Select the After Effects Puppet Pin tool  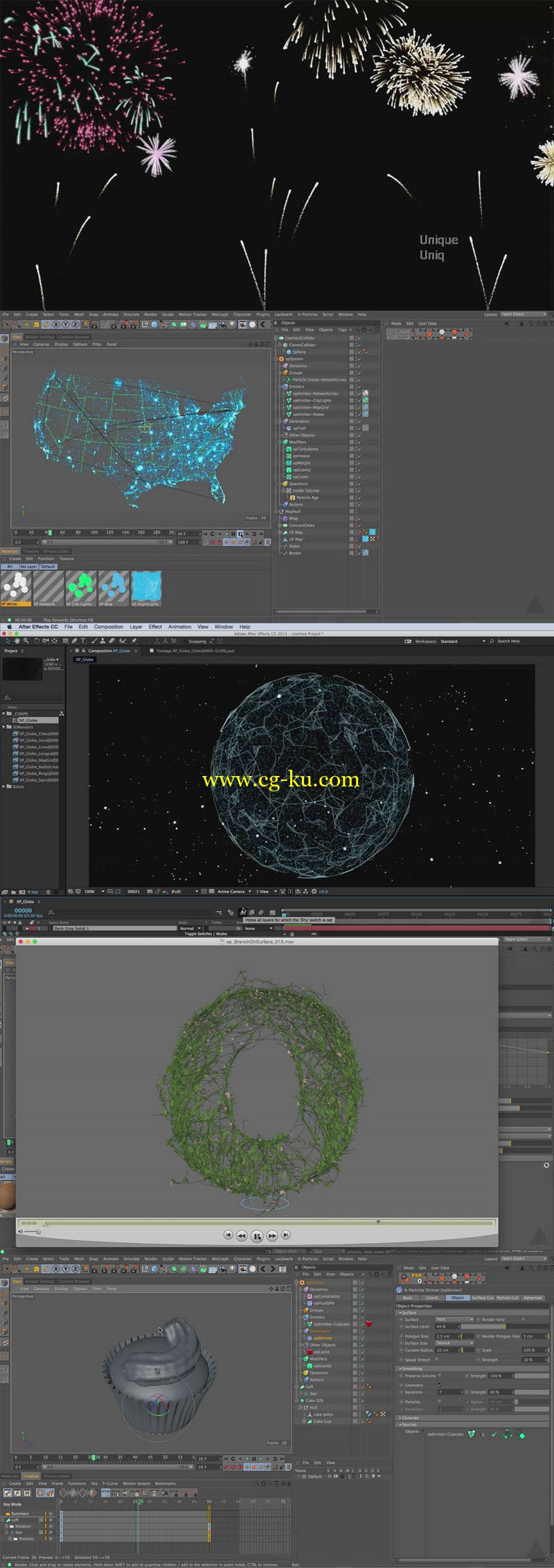click(133, 640)
